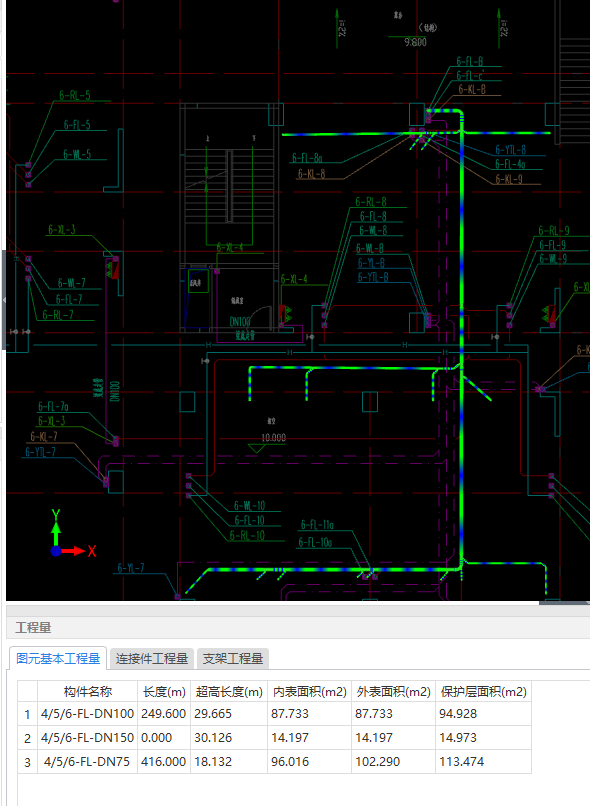Click the 6-FL-5 riser label
This screenshot has width=590, height=806.
pyautogui.click(x=77, y=125)
